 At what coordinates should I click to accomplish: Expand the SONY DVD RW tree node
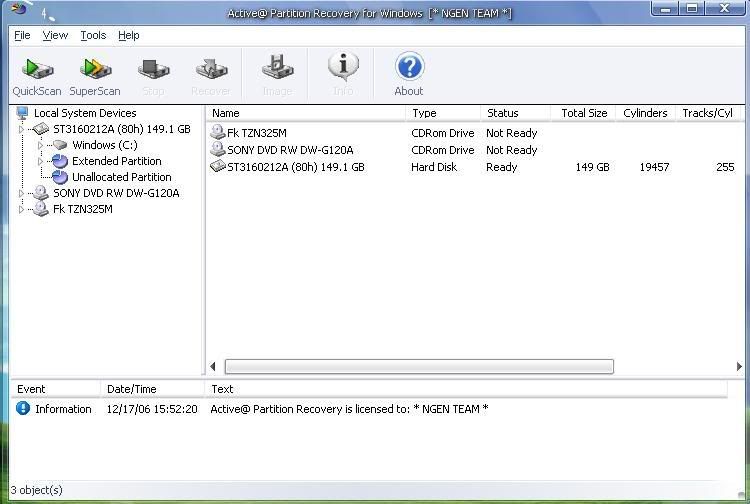21,193
